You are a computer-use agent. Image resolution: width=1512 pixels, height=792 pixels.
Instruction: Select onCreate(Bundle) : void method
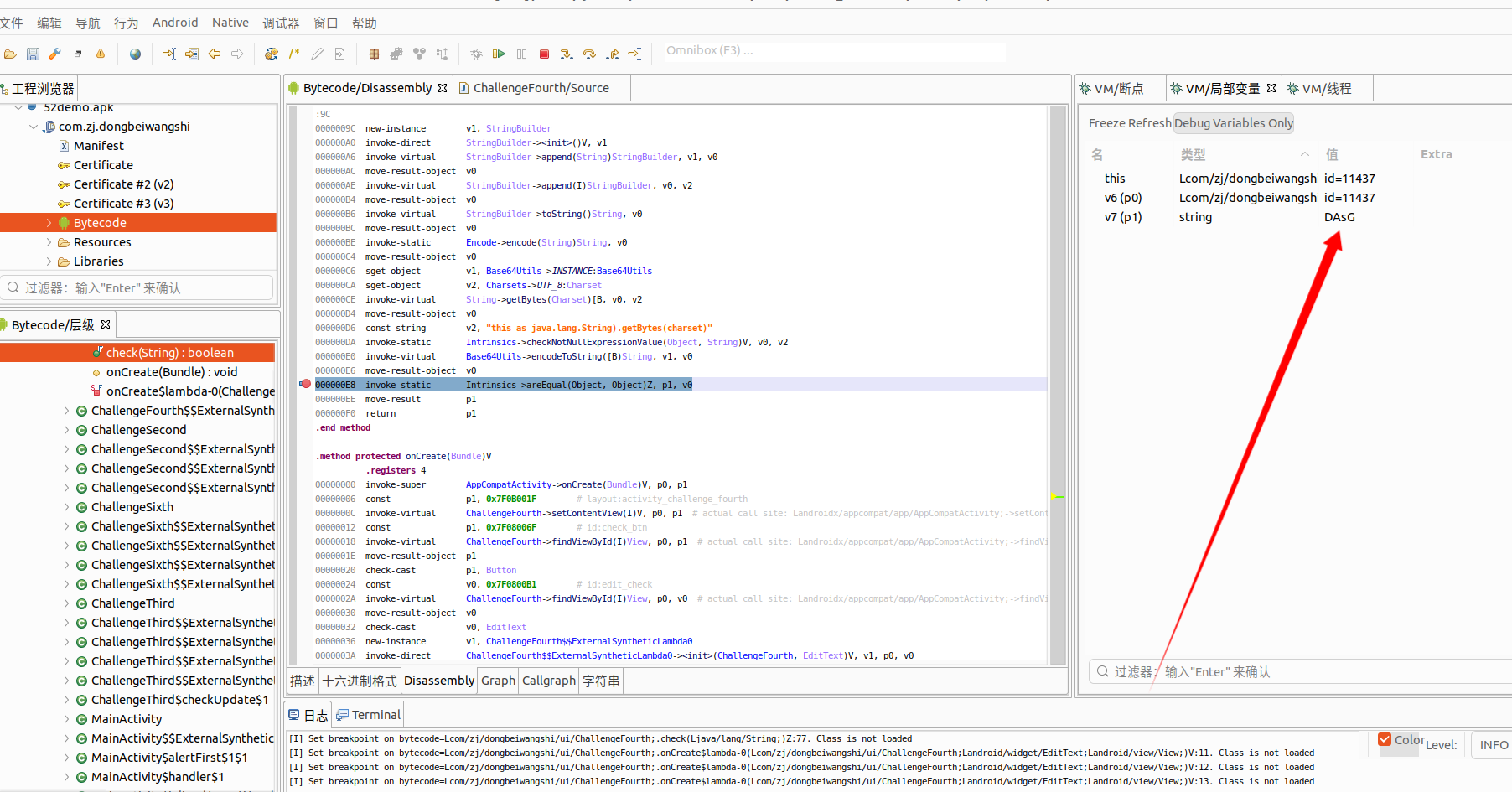tap(172, 372)
